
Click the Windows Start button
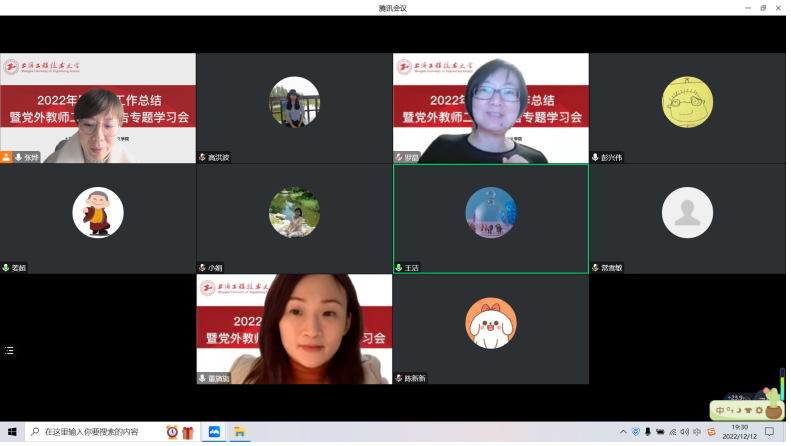13,432
